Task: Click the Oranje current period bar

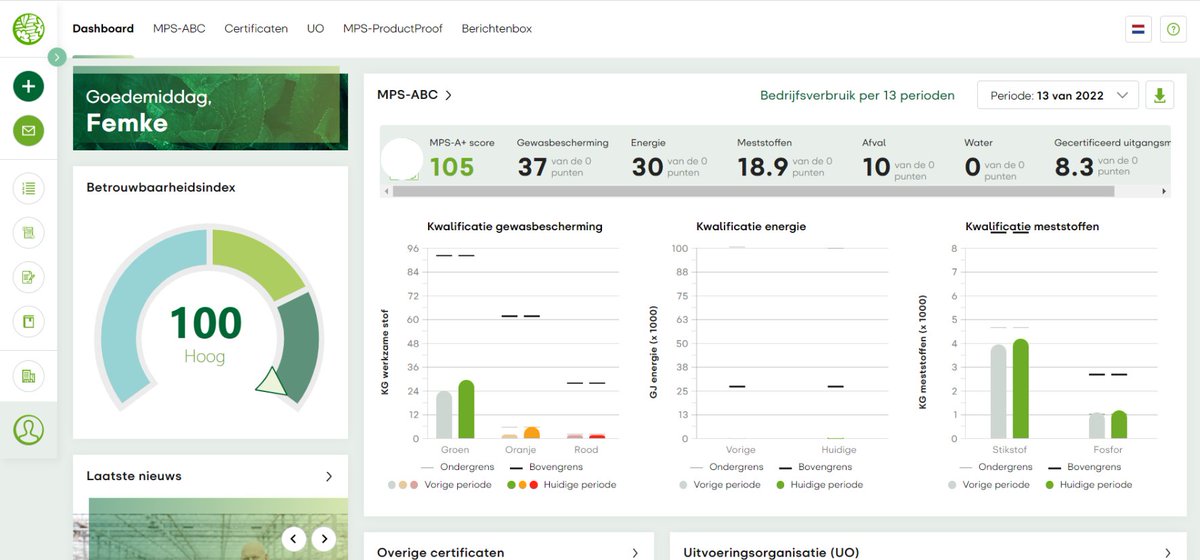Action: coord(532,433)
